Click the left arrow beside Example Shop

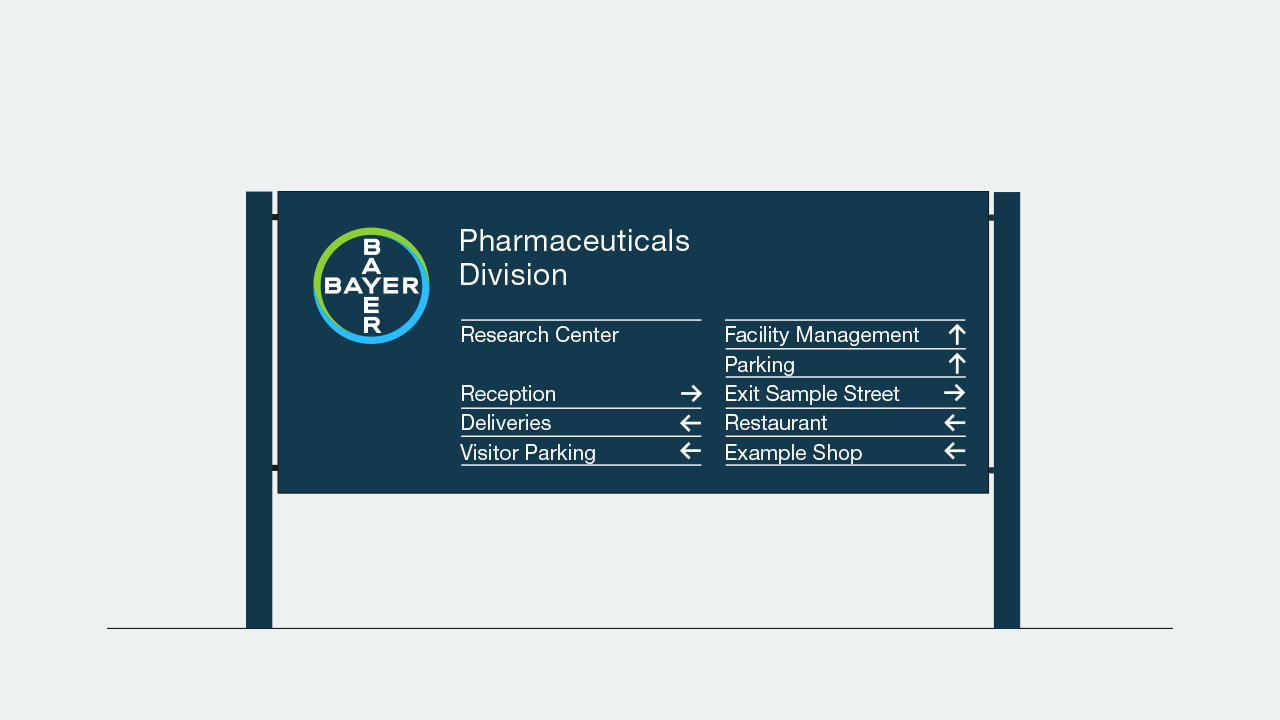955,452
